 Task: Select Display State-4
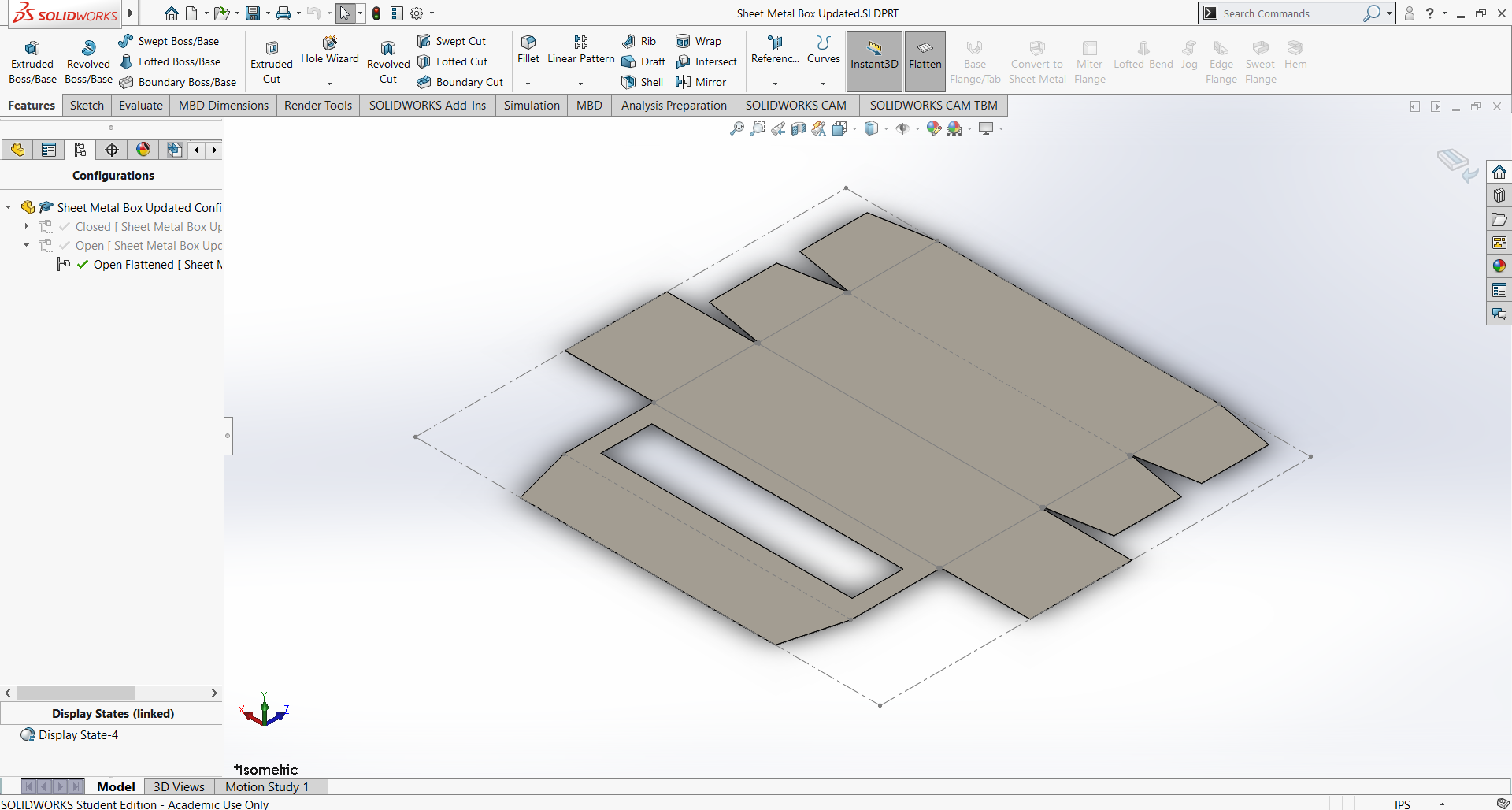[78, 734]
